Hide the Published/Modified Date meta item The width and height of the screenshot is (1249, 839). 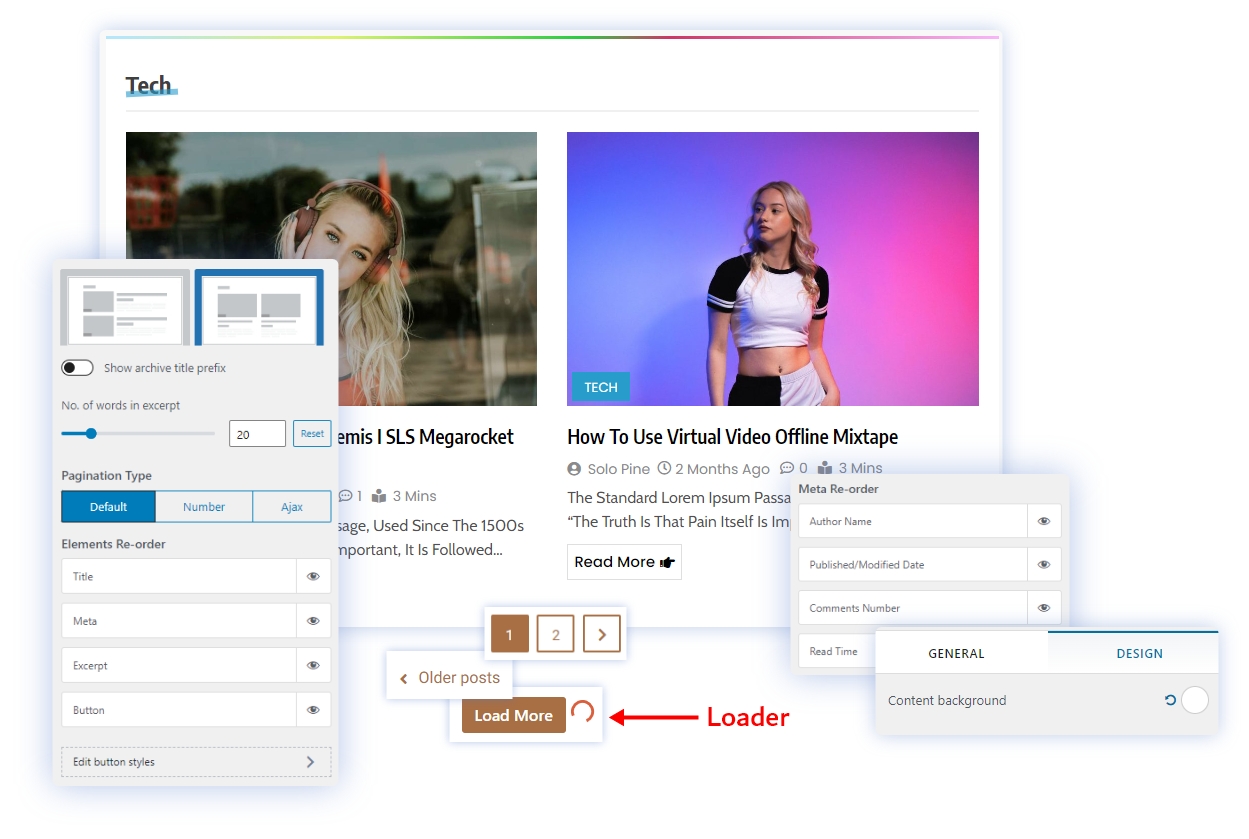coord(1043,565)
